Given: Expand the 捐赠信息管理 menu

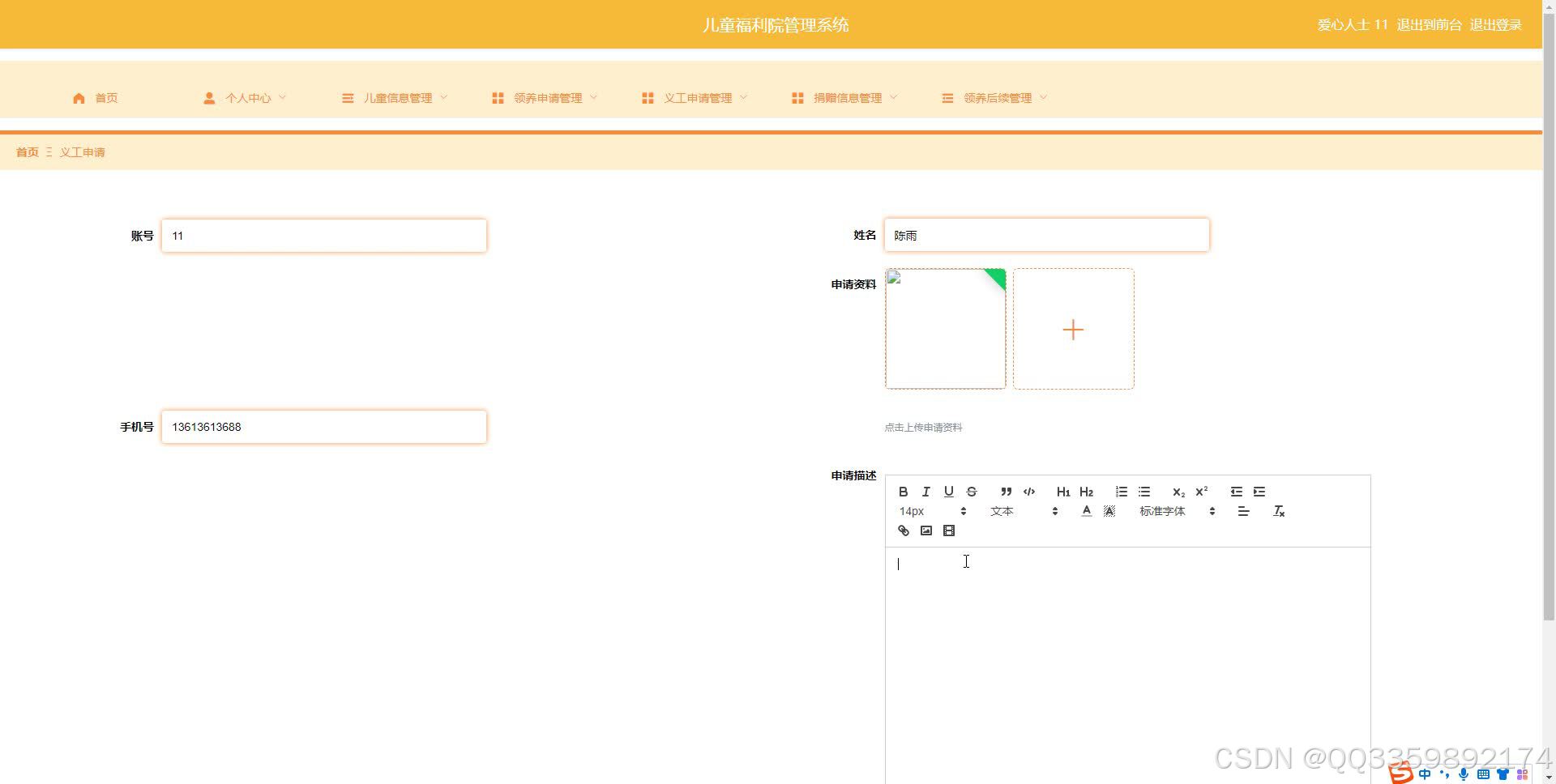Looking at the screenshot, I should pos(844,98).
